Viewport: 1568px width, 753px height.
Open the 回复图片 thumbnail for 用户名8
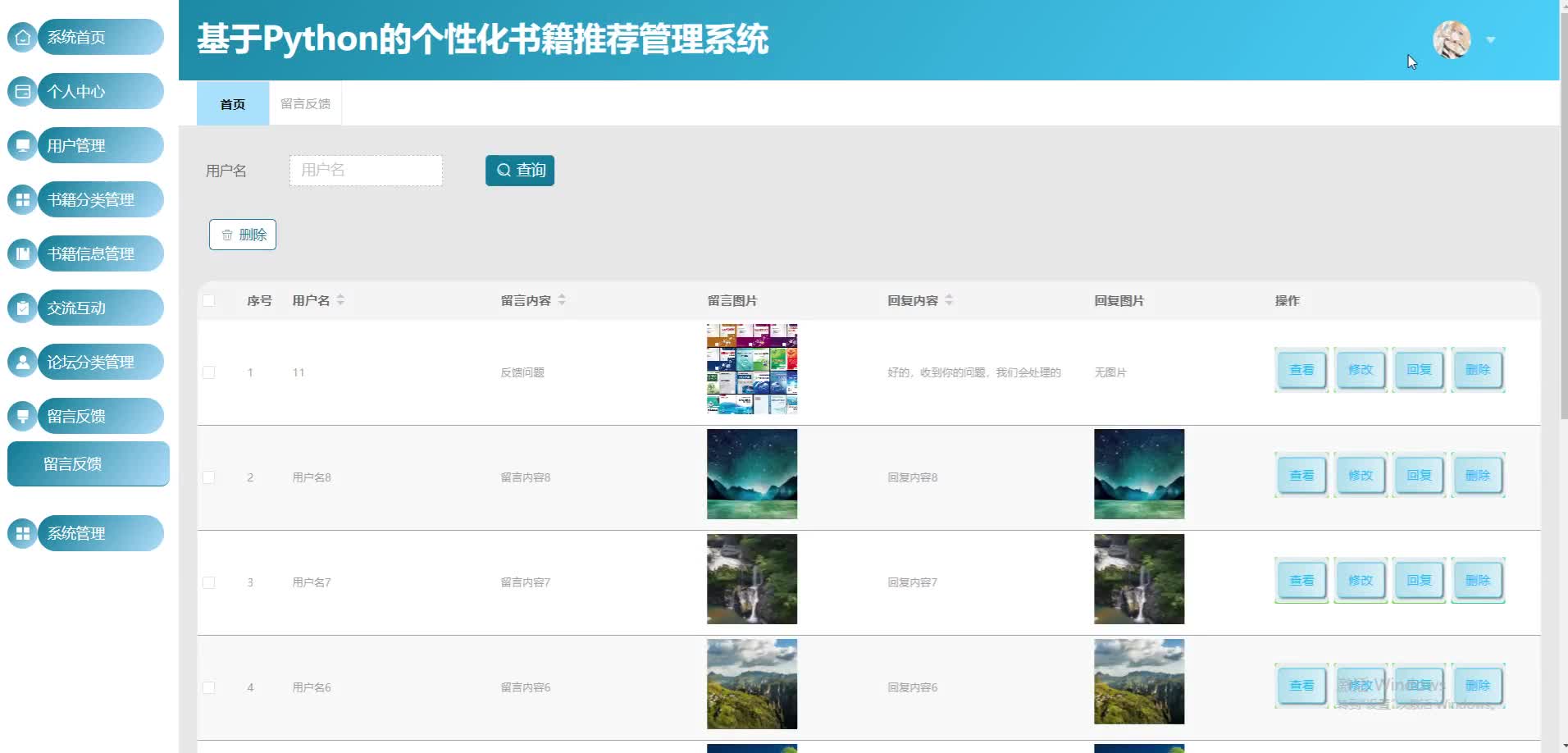pos(1139,474)
